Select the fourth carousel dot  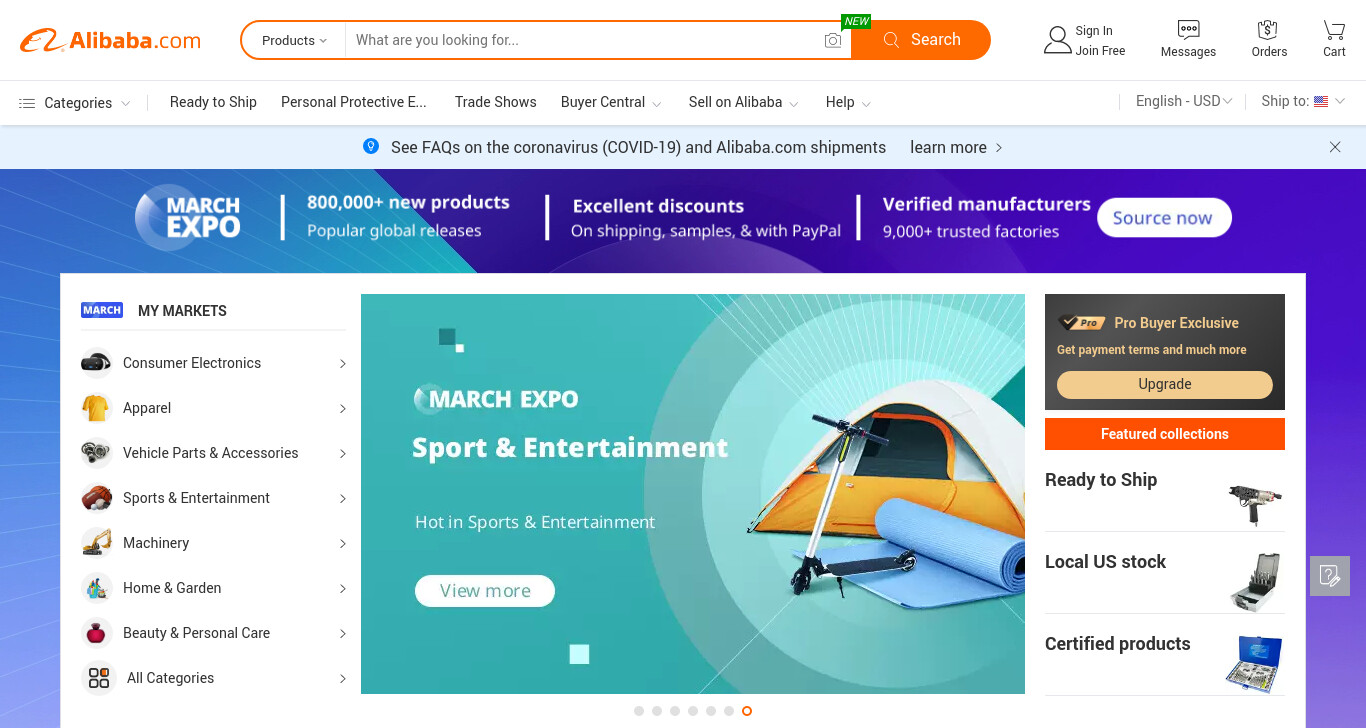point(693,711)
